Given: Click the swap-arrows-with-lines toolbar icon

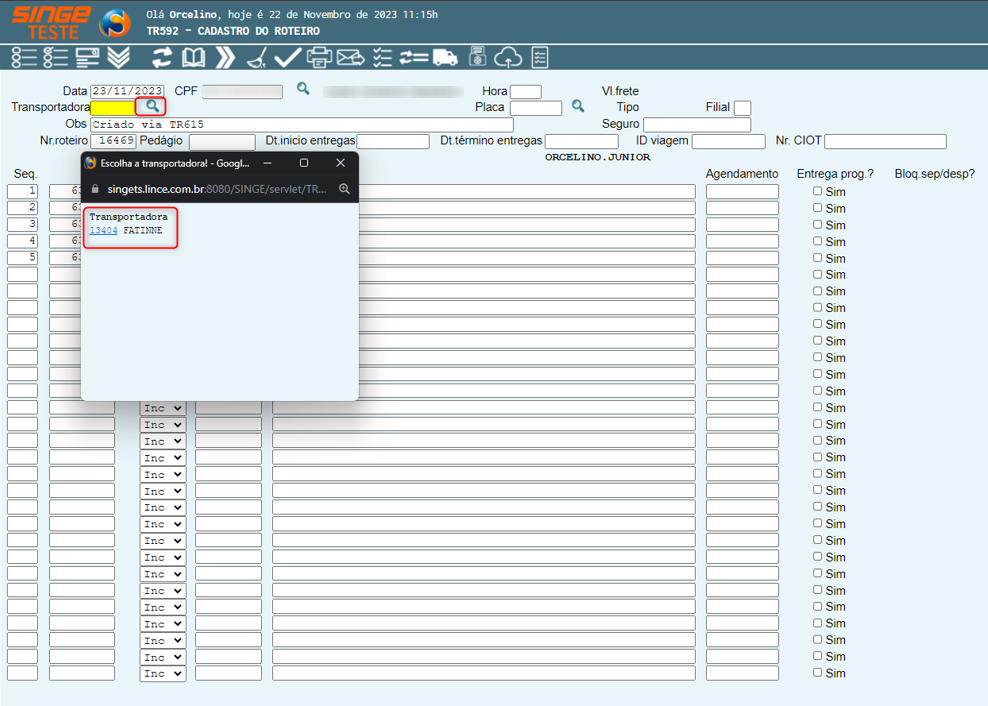Looking at the screenshot, I should click(414, 57).
